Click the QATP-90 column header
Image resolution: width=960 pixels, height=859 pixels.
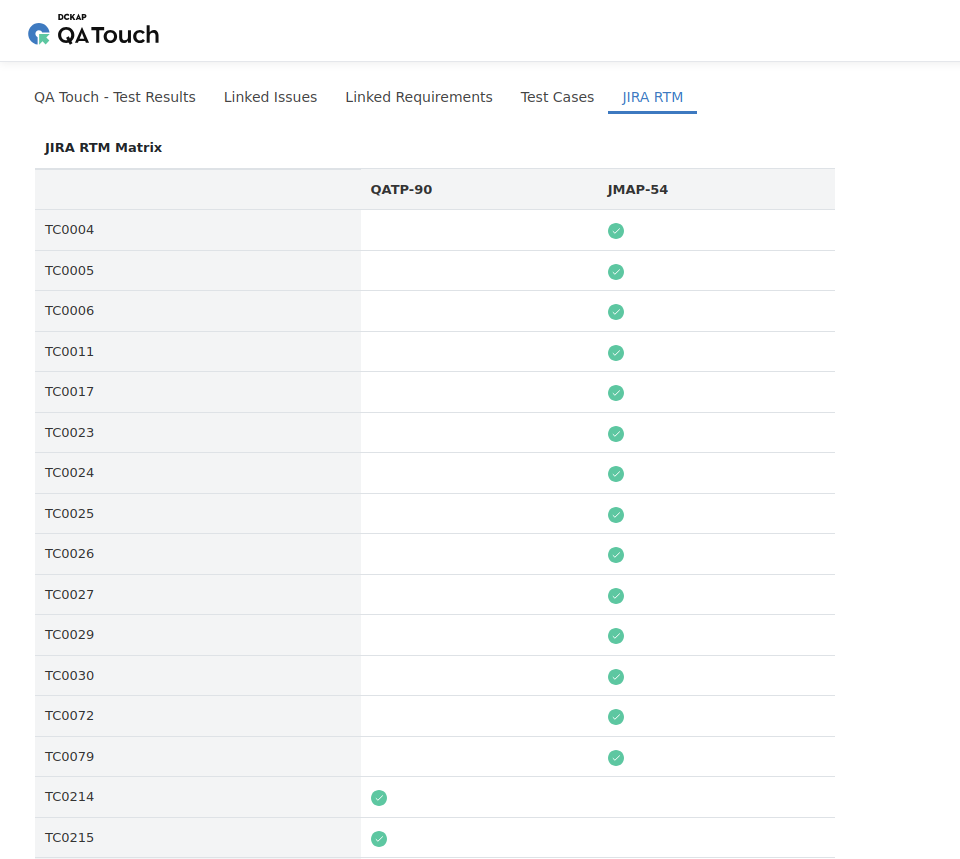[401, 189]
